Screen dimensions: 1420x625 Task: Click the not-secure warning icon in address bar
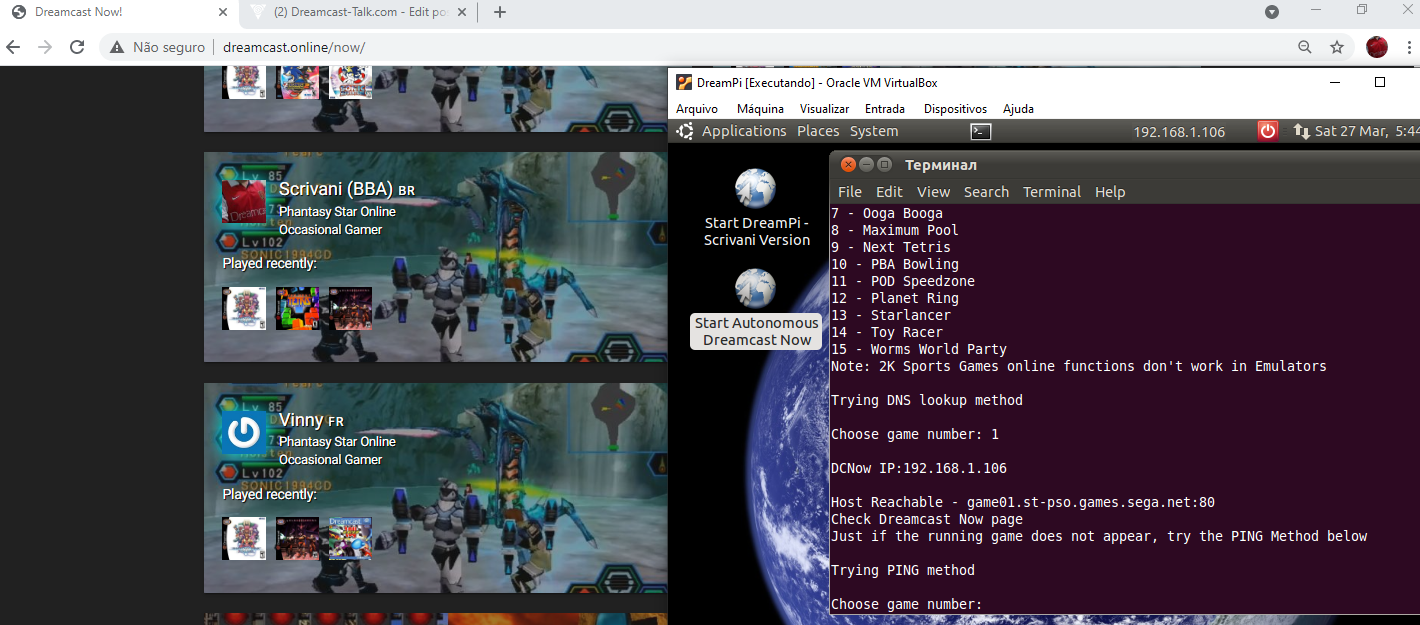[x=117, y=47]
